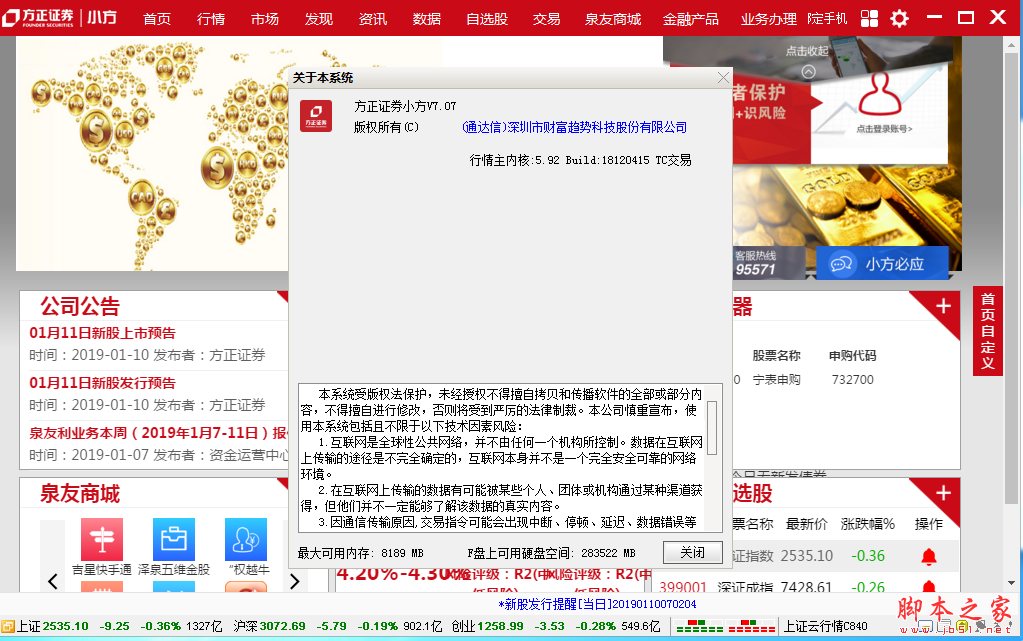Go to next page in 泉友商城 carousel

(x=294, y=580)
